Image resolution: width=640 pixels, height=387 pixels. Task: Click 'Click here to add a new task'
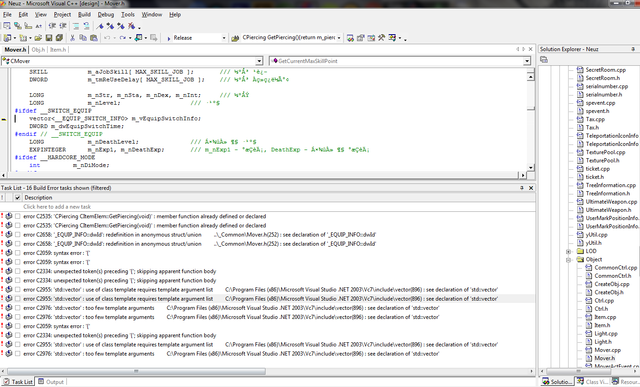pyautogui.click(x=57, y=207)
